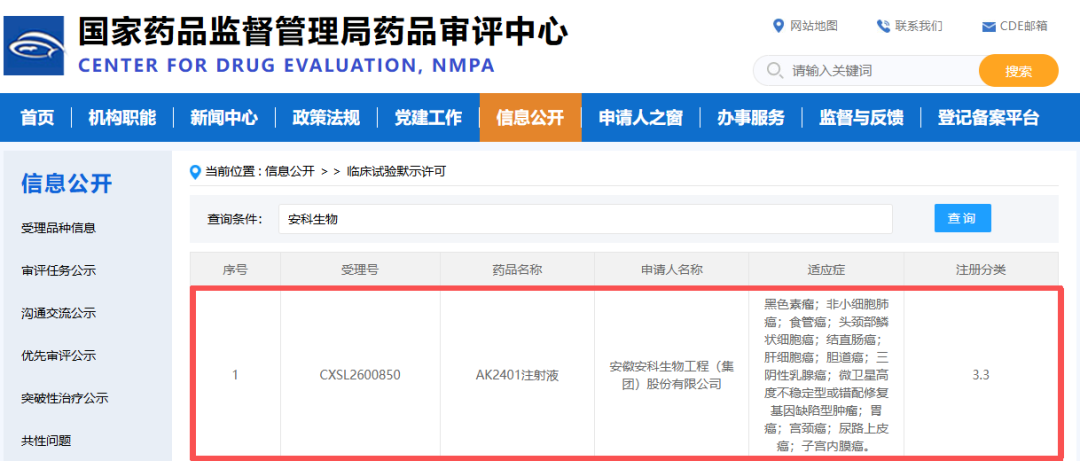This screenshot has height=461, width=1080.
Task: Click the 查询条件 field containing 安科生物
Action: point(585,219)
